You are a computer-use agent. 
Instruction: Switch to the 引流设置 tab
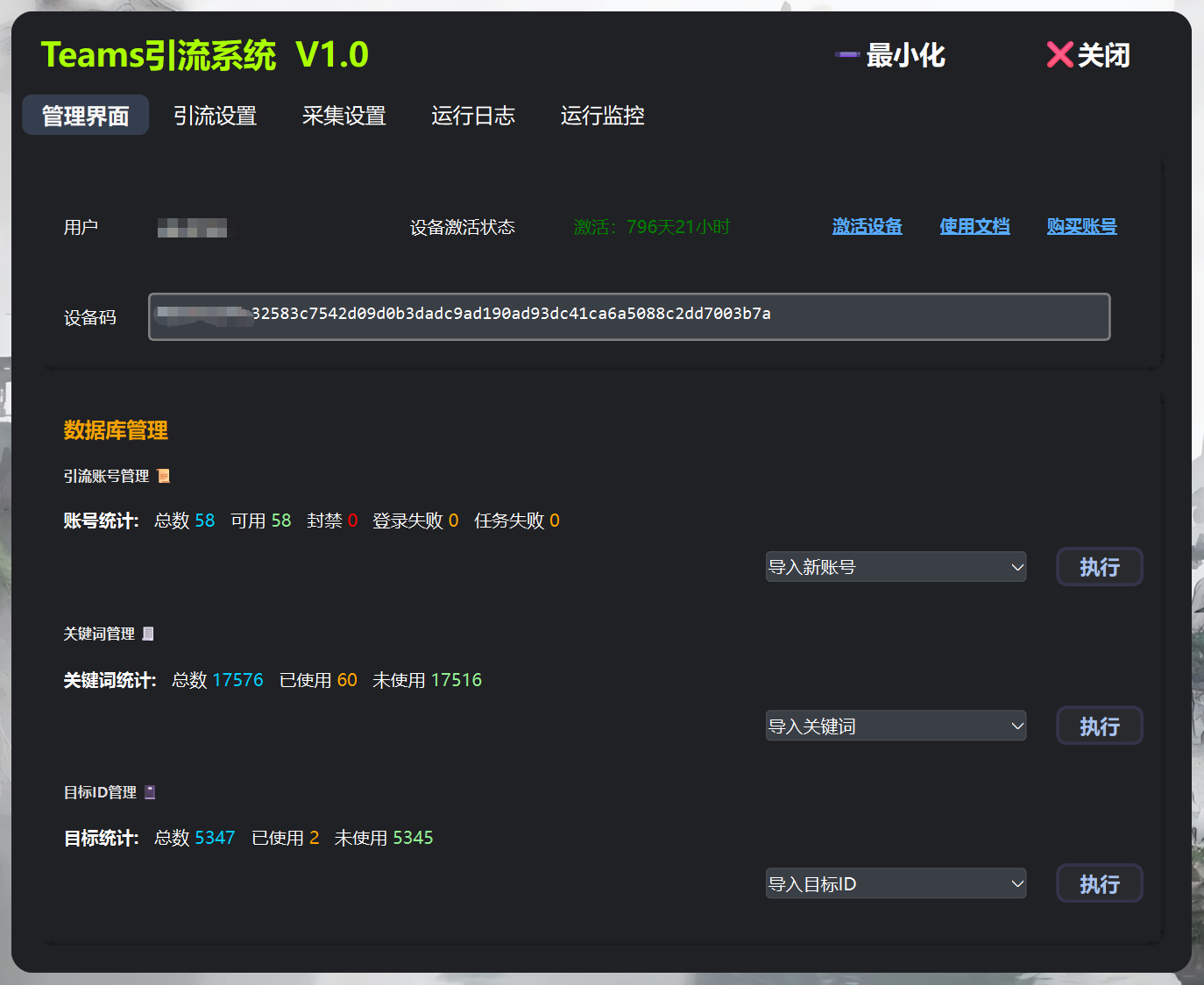pyautogui.click(x=215, y=116)
